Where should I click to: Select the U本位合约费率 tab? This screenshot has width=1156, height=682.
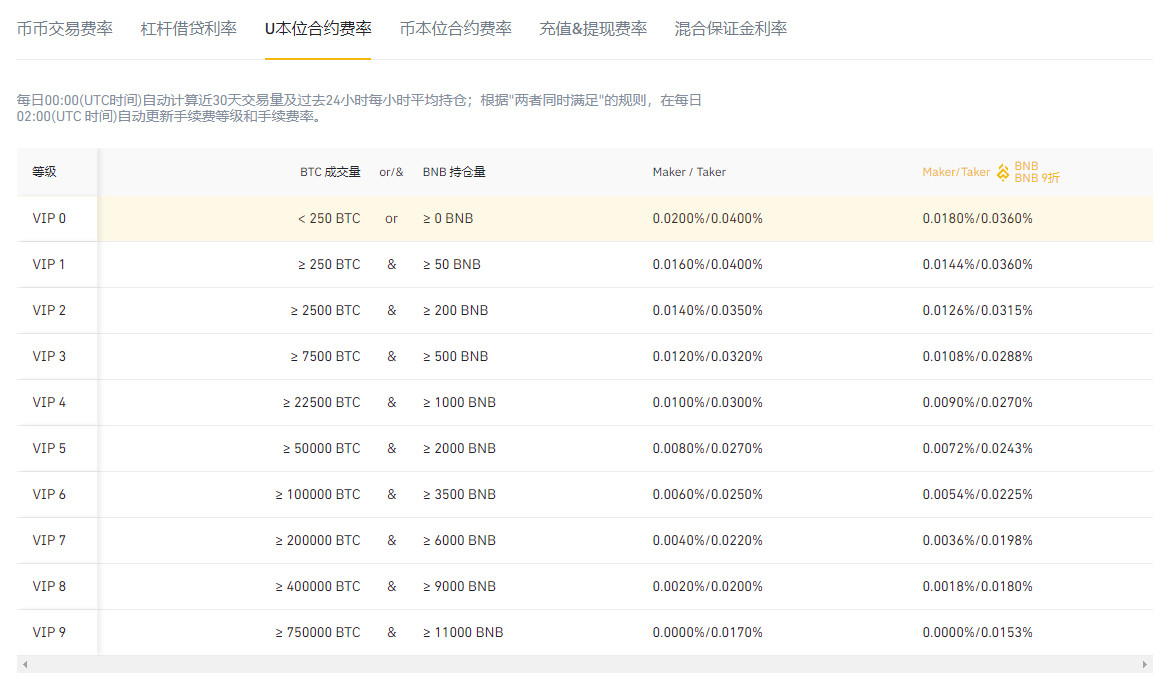pos(317,29)
